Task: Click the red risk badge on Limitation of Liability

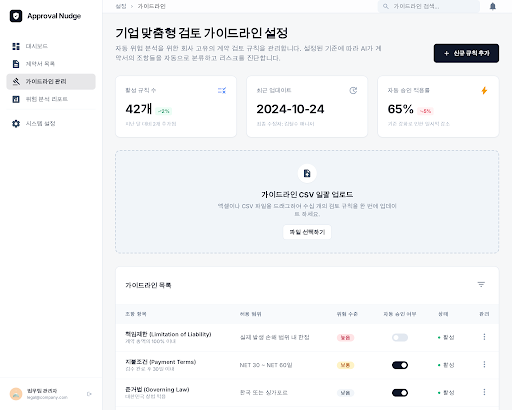Action: click(x=345, y=338)
